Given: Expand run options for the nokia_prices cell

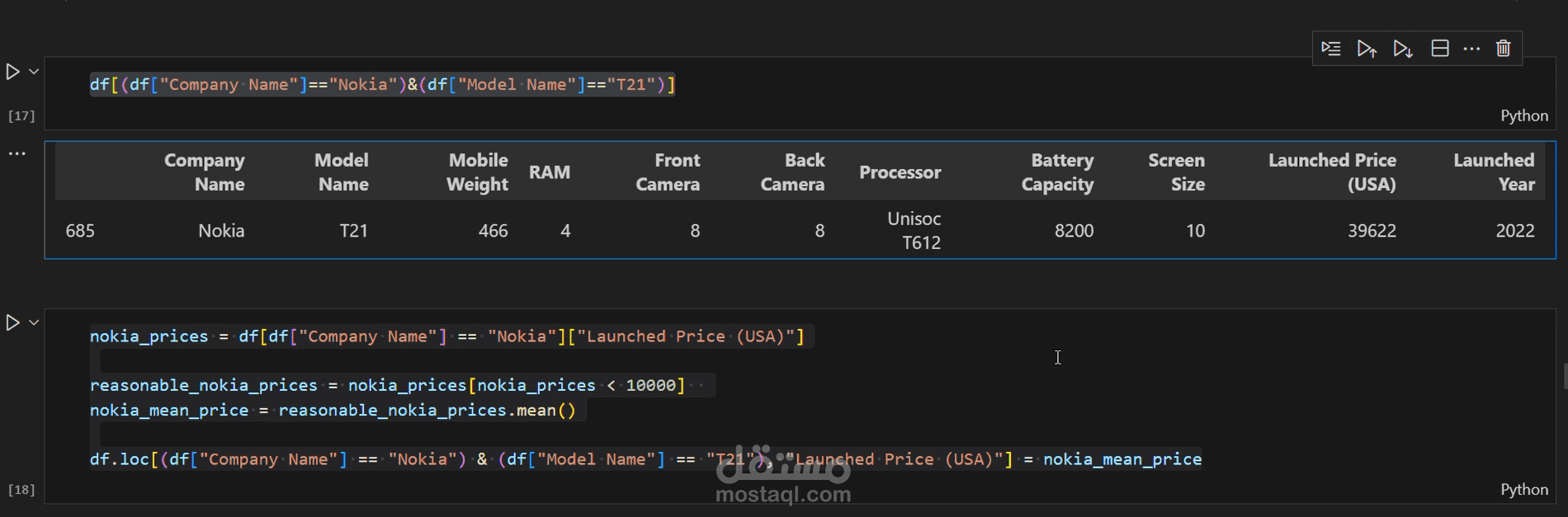Looking at the screenshot, I should pyautogui.click(x=34, y=322).
